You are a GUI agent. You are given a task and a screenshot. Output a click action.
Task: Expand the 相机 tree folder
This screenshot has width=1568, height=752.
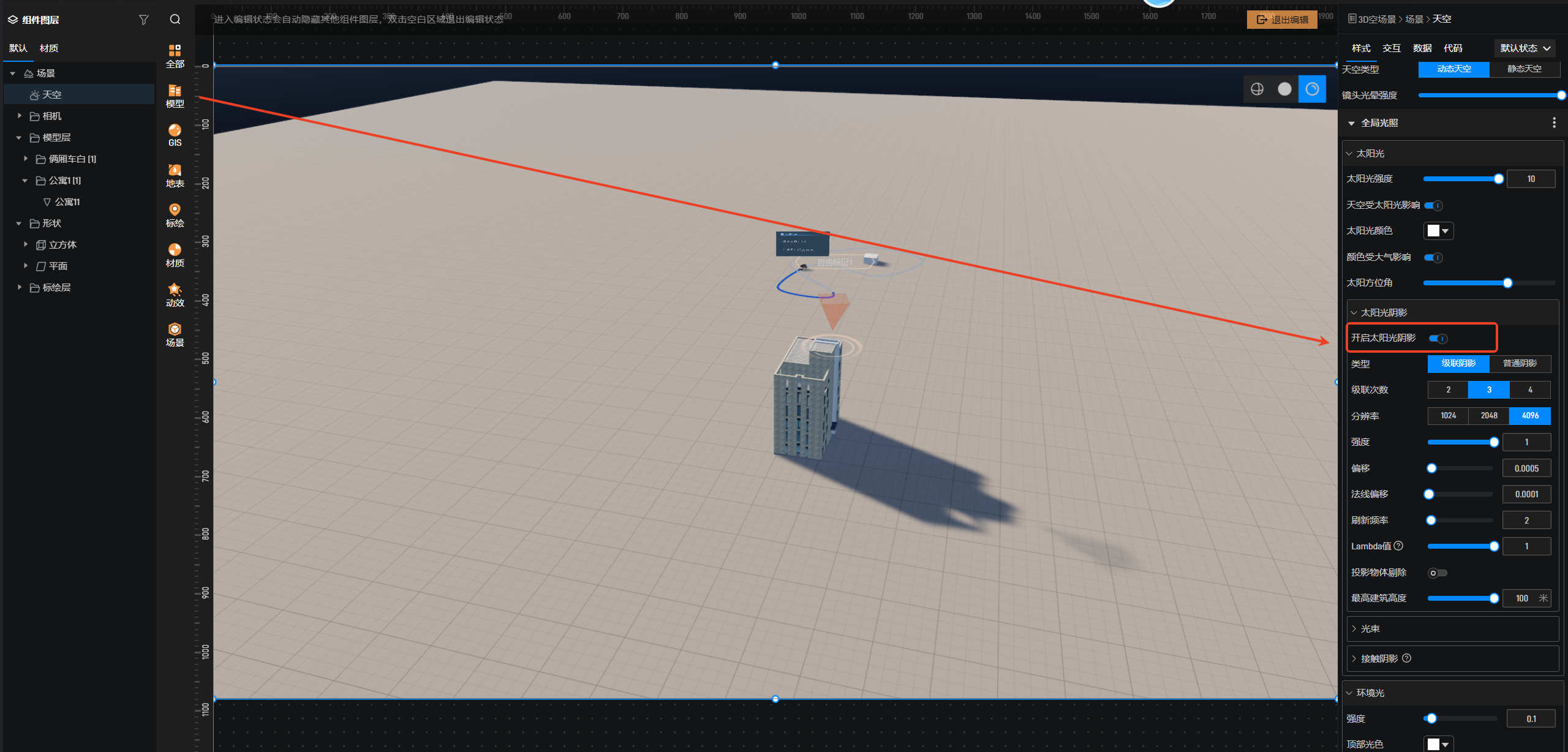tap(20, 116)
